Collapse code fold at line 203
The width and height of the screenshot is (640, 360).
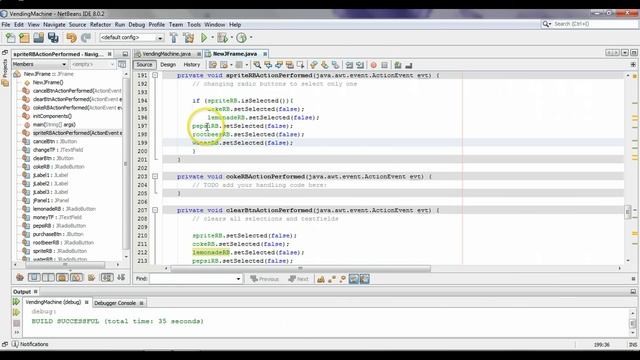[155, 176]
